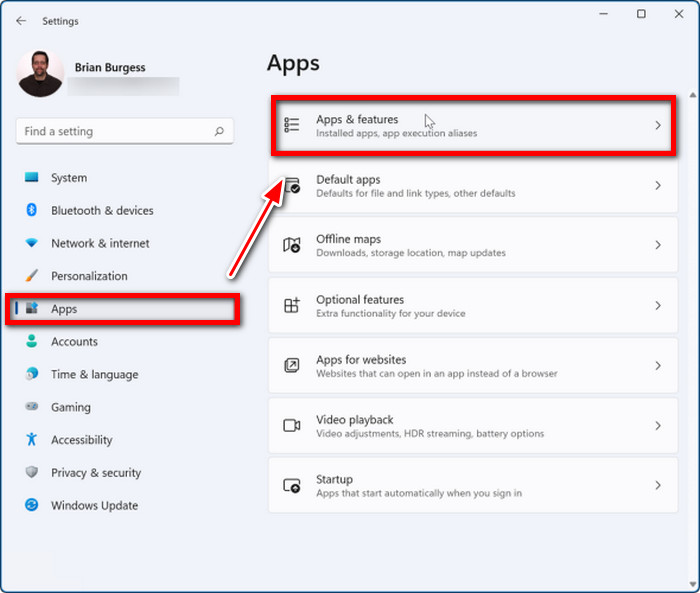Open Startup title
Screen dimensions: 700x593
334,479
